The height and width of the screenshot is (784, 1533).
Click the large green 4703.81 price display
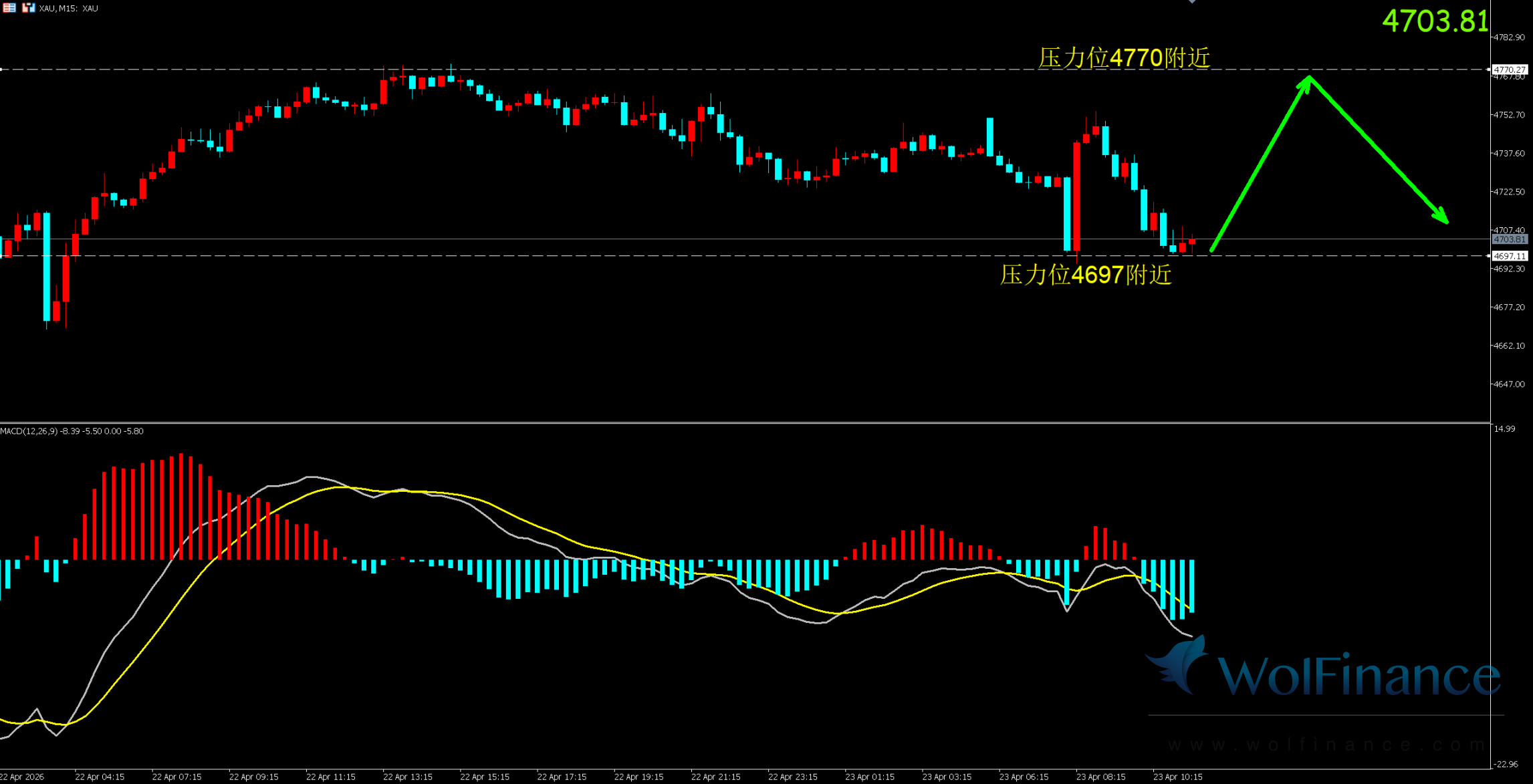1435,21
